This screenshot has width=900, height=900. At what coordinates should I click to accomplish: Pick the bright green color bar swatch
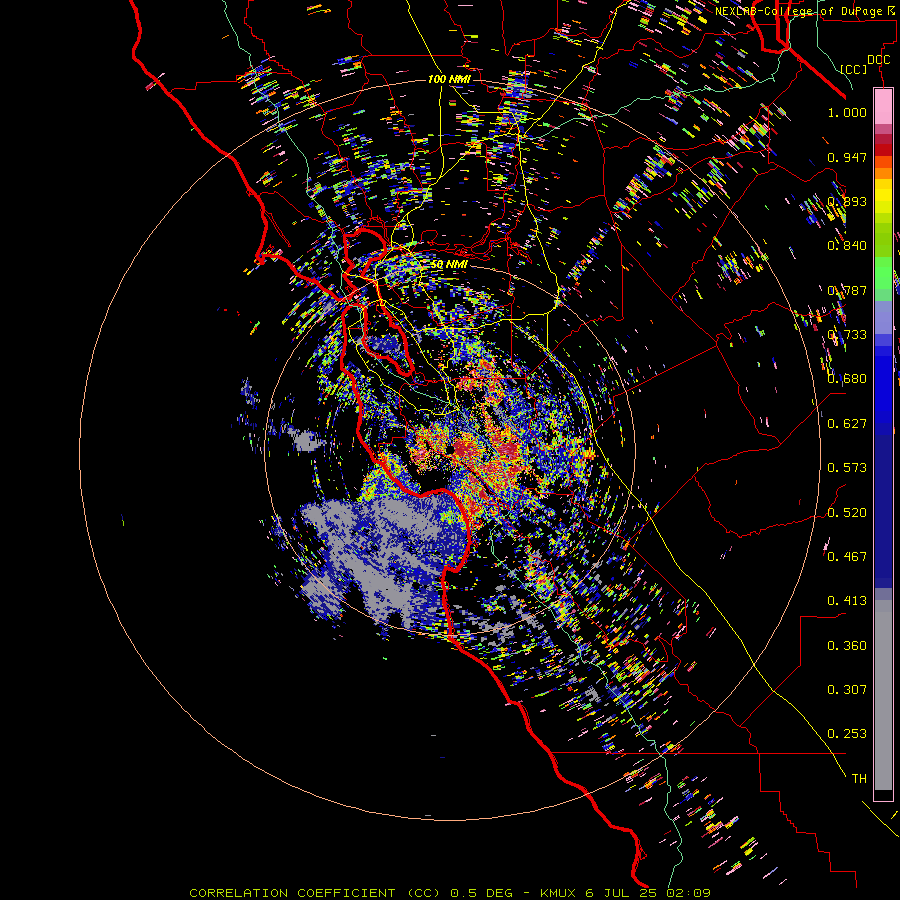pyautogui.click(x=883, y=273)
